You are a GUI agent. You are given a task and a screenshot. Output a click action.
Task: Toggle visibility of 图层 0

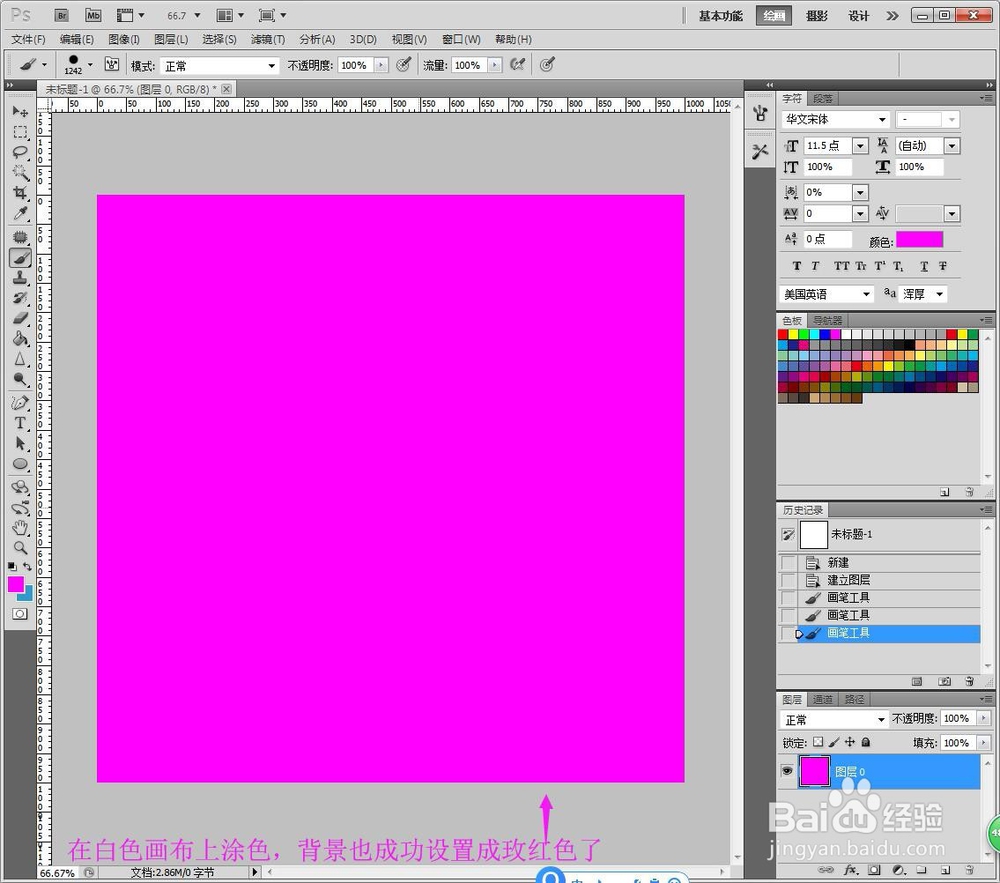[x=787, y=771]
